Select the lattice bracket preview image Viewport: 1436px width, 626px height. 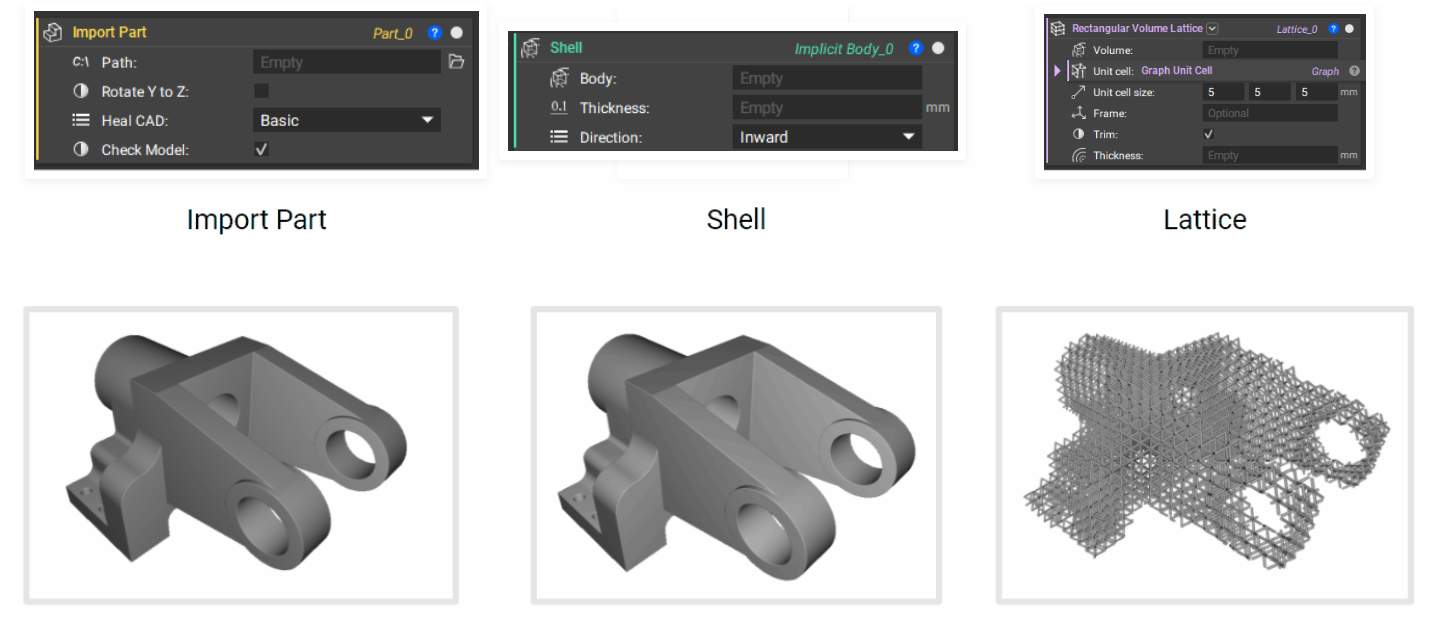pos(1205,455)
